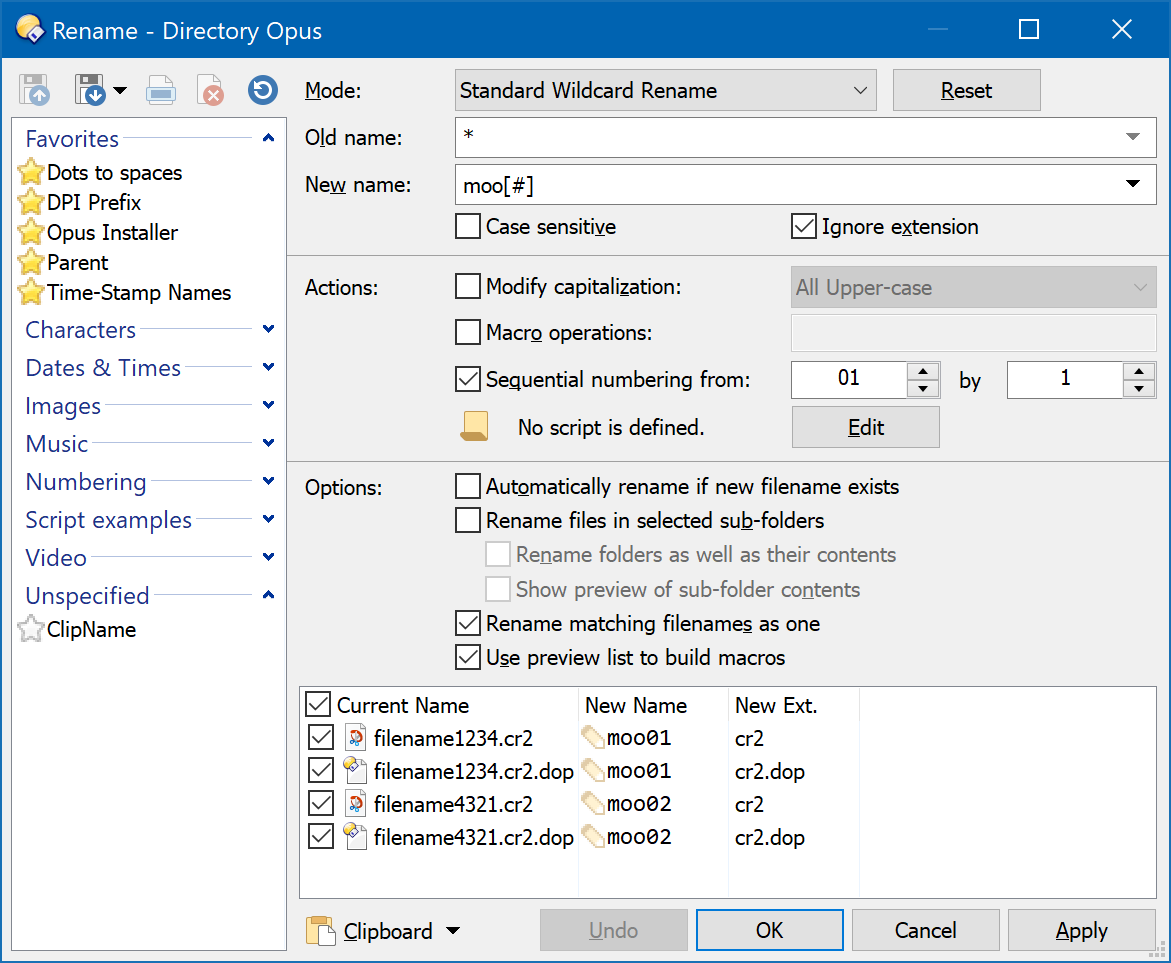Click the filename4321.cr2 file icon
This screenshot has height=963, width=1171.
(355, 803)
